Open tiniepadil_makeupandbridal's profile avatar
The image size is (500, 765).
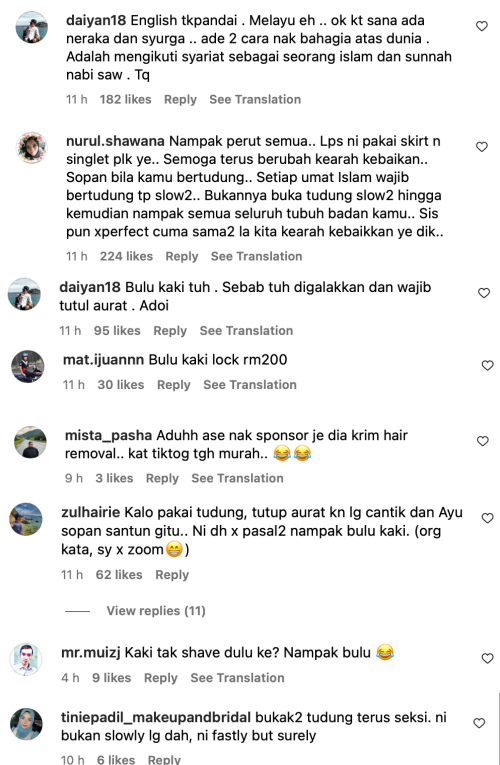coord(26,724)
